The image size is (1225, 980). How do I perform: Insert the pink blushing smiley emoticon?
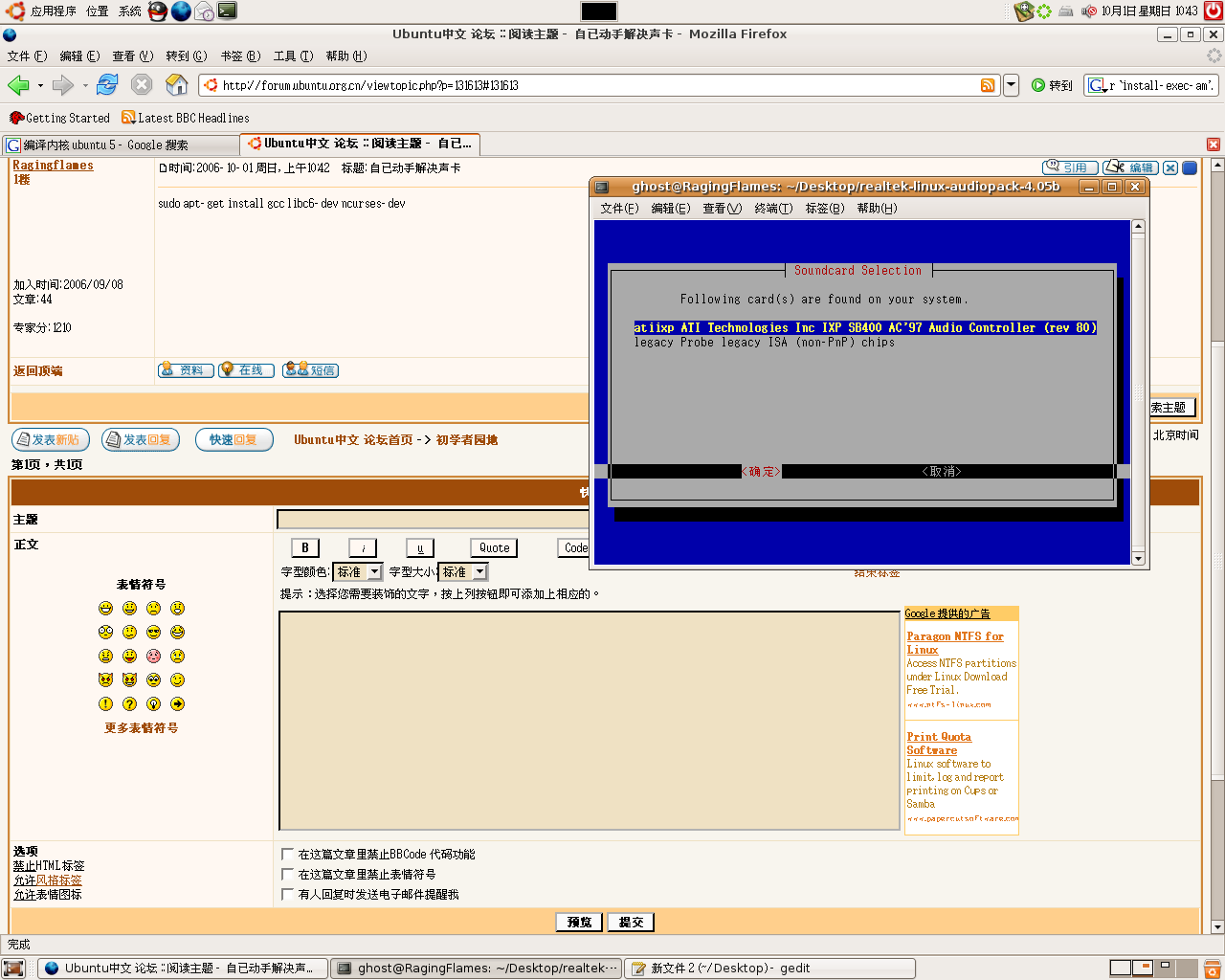(154, 657)
